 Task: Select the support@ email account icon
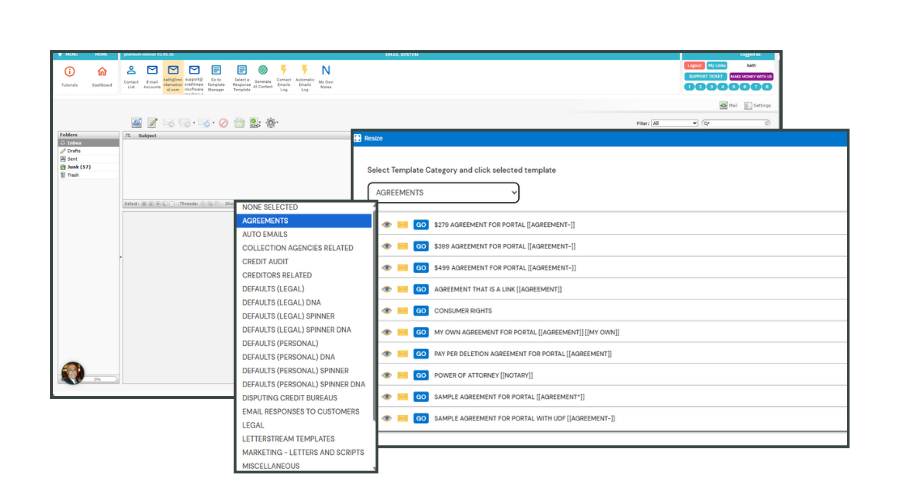(x=194, y=70)
